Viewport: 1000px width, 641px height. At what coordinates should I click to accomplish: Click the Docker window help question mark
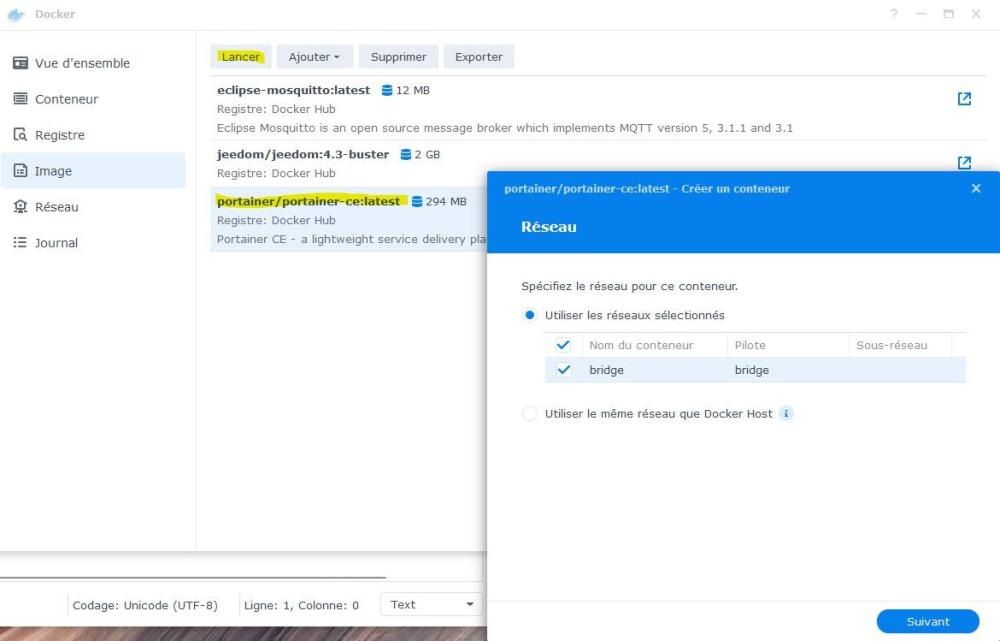(894, 13)
